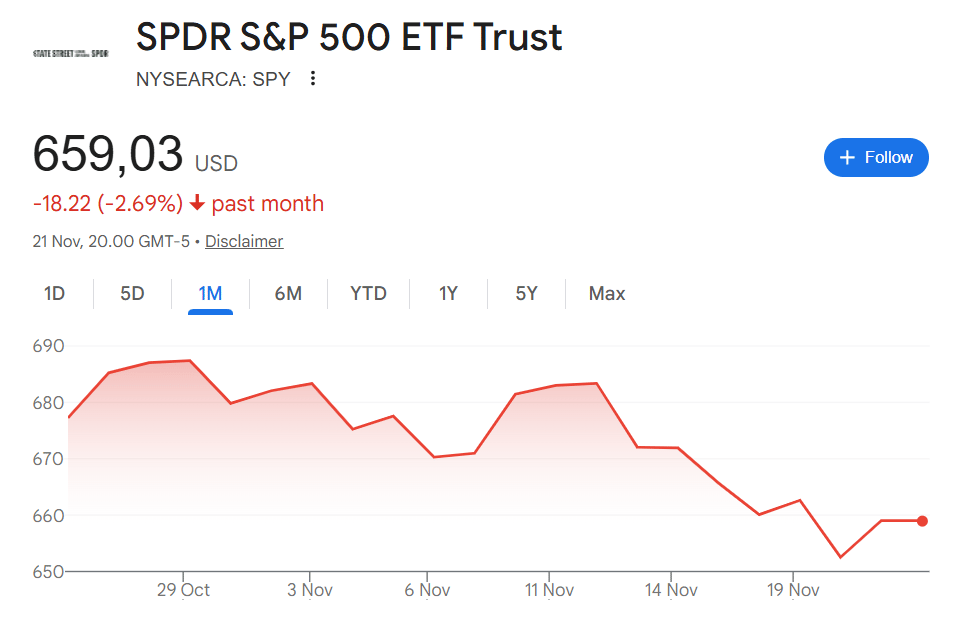Click the SPDR S&P 500 ETF Trust title
The width and height of the screenshot is (955, 622).
click(349, 38)
